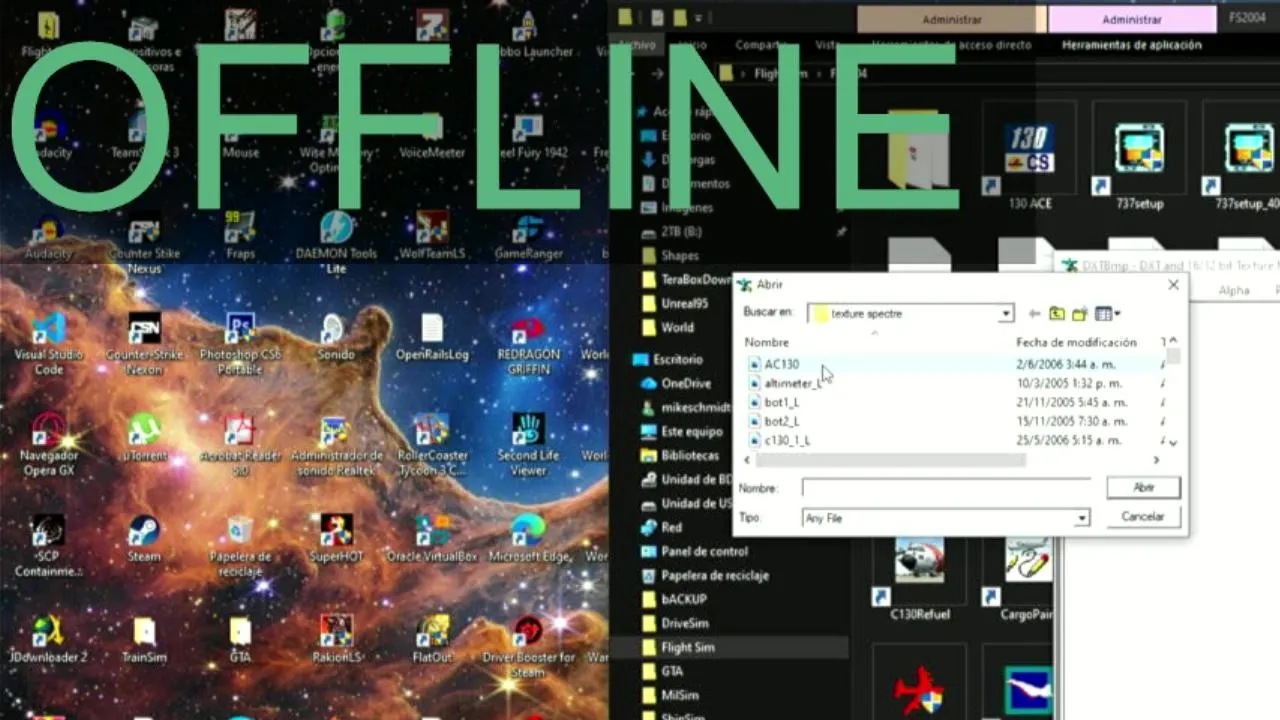Launch Fraps desktop shortcut

240,236
